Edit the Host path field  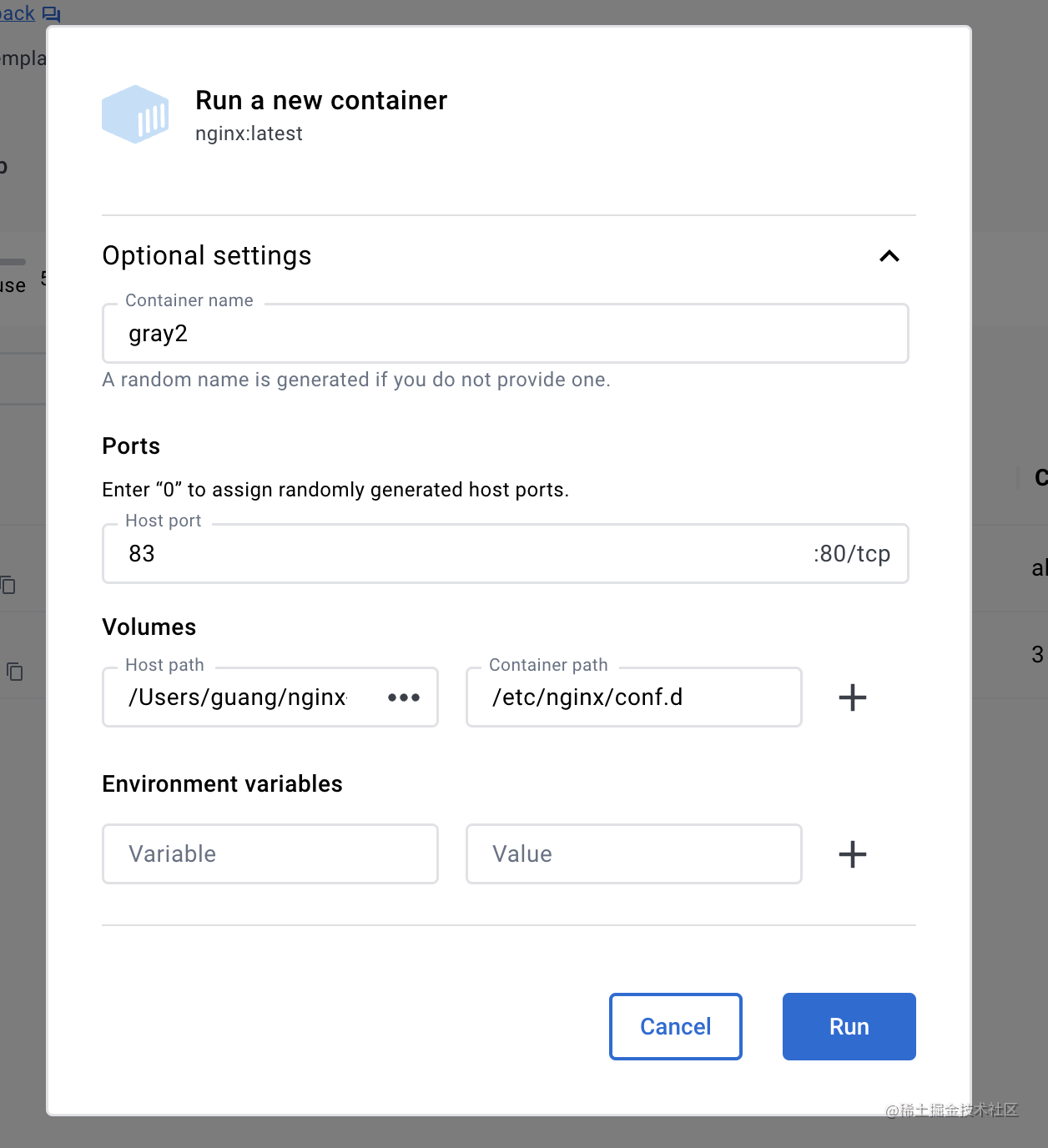click(x=242, y=697)
